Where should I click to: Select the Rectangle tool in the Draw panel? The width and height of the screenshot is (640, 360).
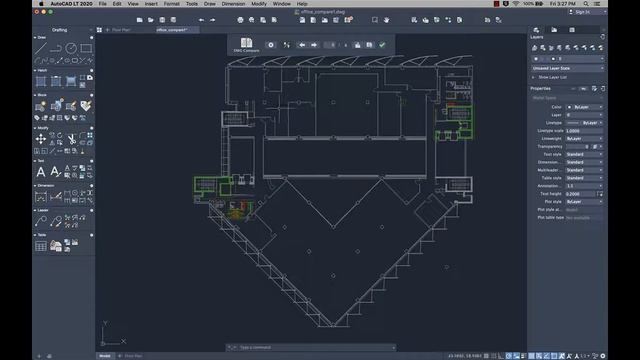[x=86, y=48]
